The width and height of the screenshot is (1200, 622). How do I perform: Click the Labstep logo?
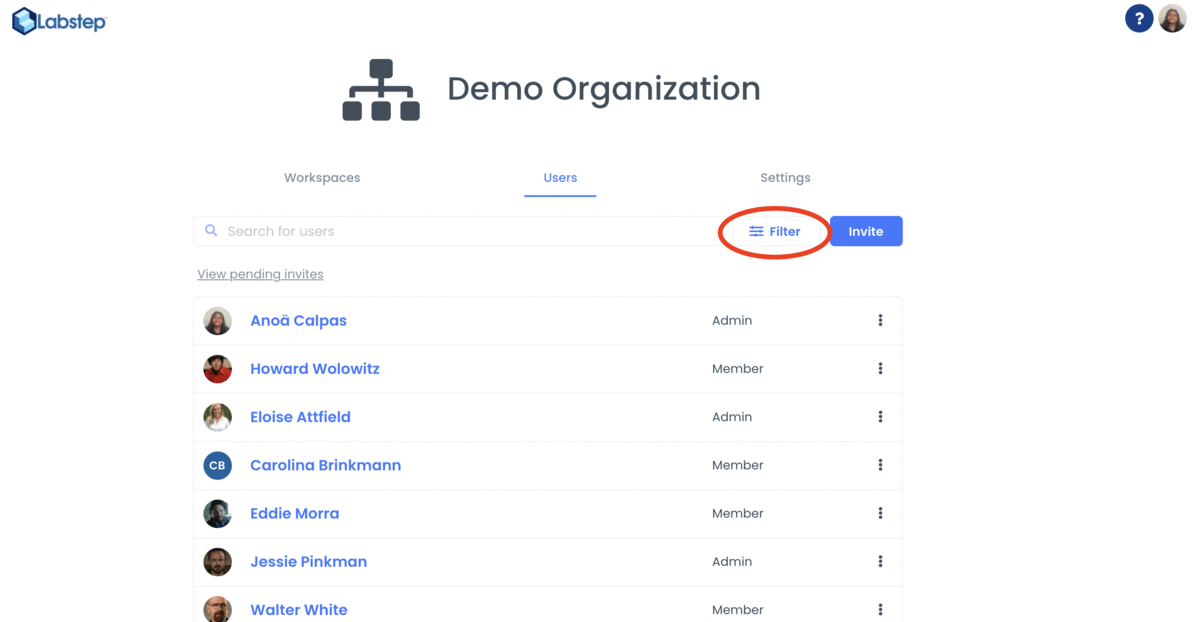click(x=57, y=20)
